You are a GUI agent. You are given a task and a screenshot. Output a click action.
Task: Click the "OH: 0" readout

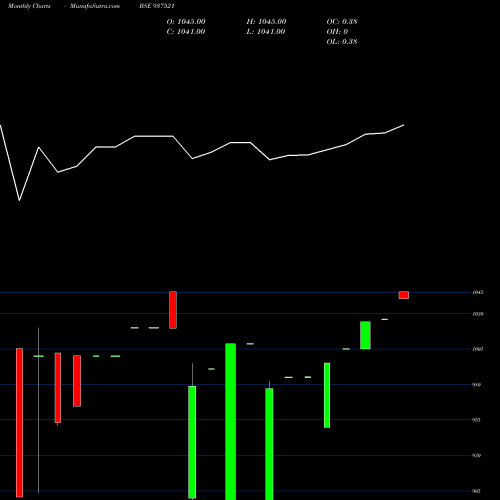click(337, 32)
